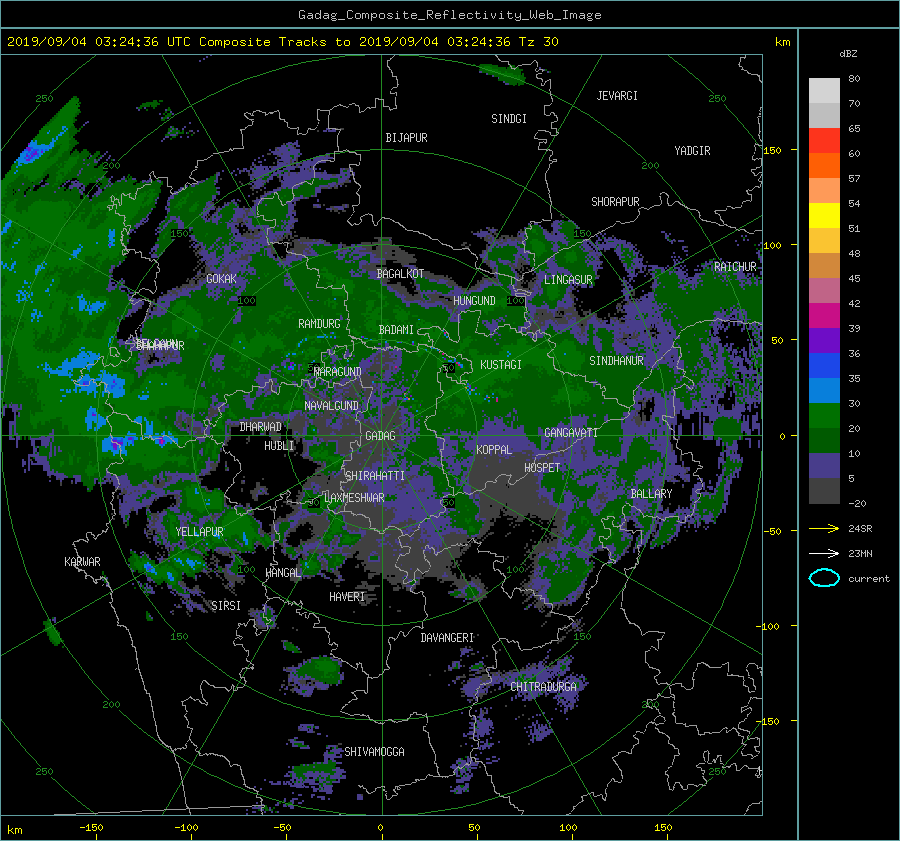Click the 'YELLAPUR' city label
The height and width of the screenshot is (841, 900).
(199, 532)
